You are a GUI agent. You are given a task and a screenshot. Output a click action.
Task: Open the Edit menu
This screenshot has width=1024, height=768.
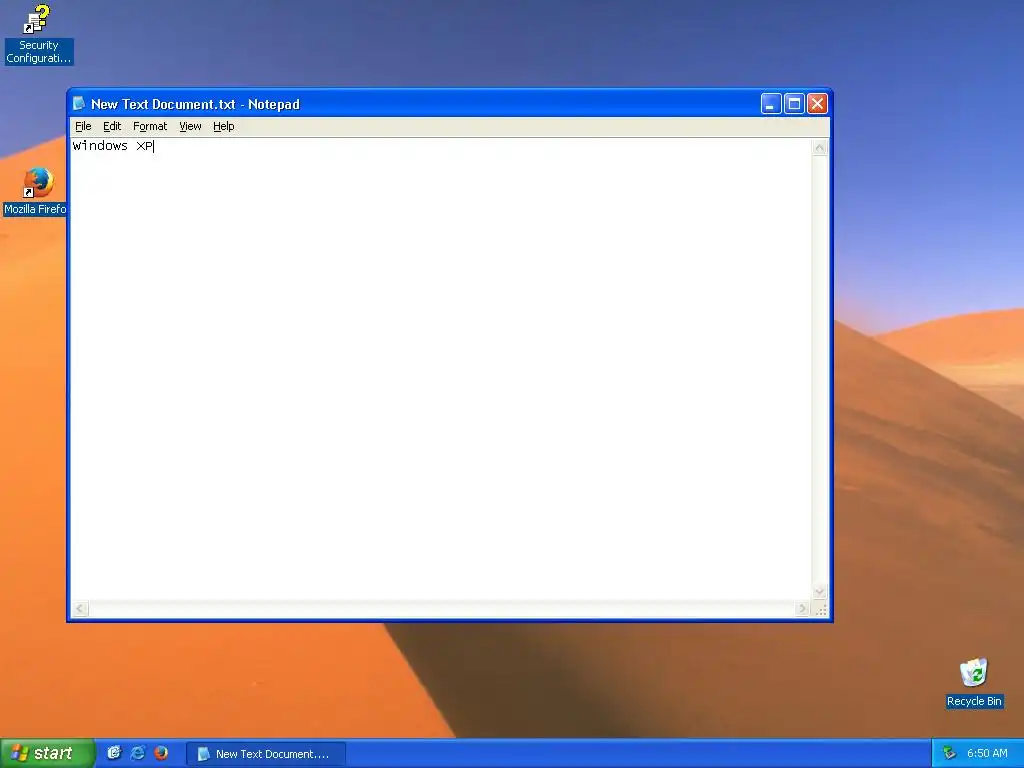pyautogui.click(x=112, y=126)
